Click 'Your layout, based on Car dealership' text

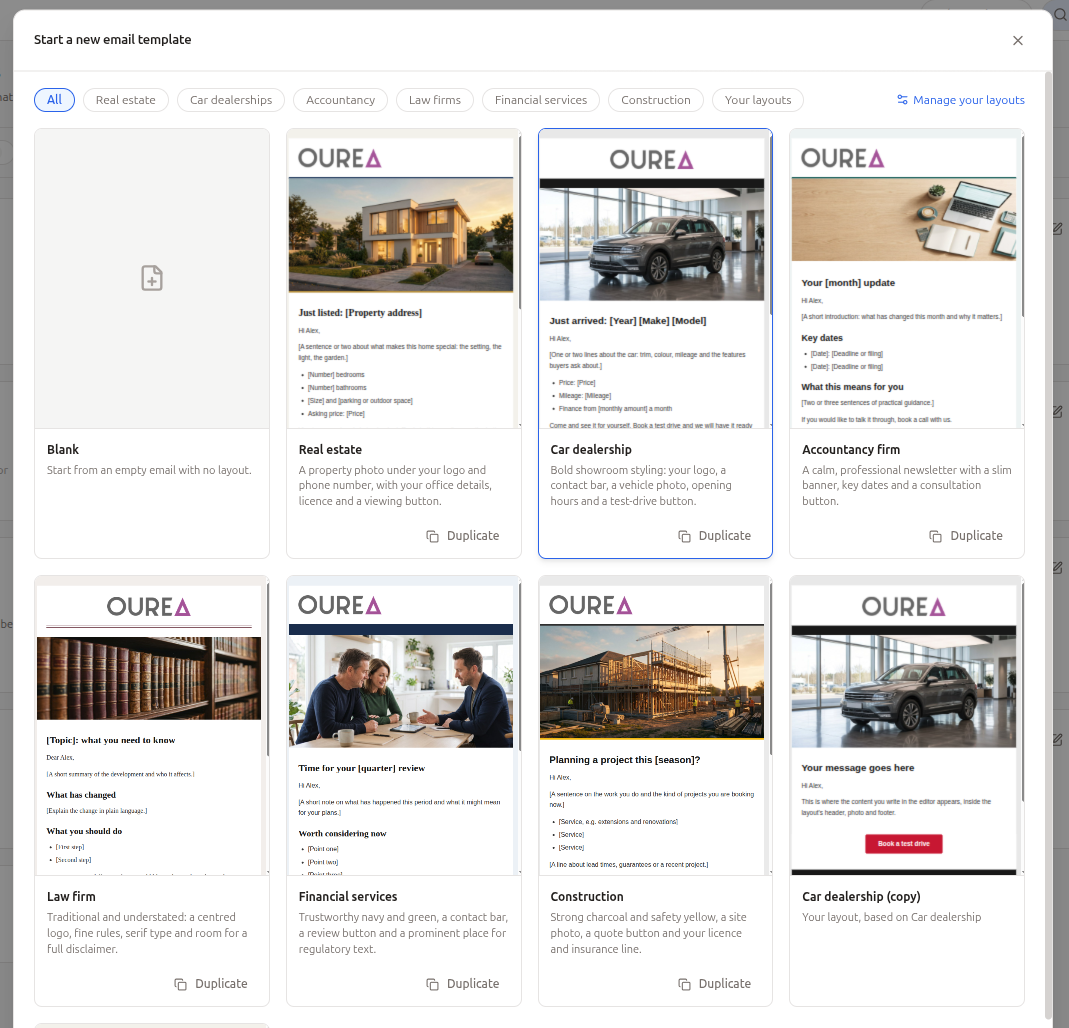click(892, 917)
